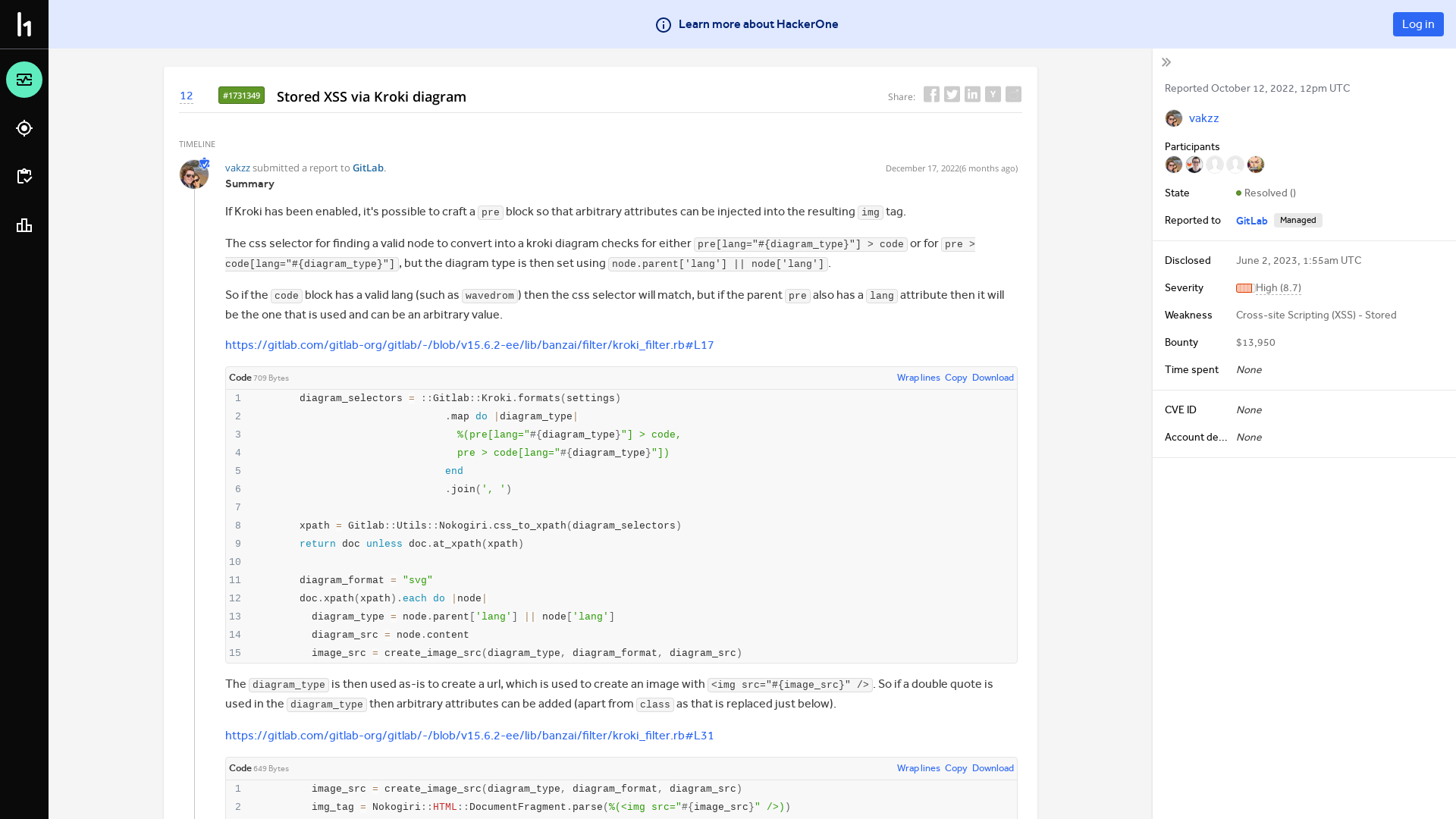1456x819 pixels.
Task: Click the High (8.7) severity rating
Action: click(1279, 288)
